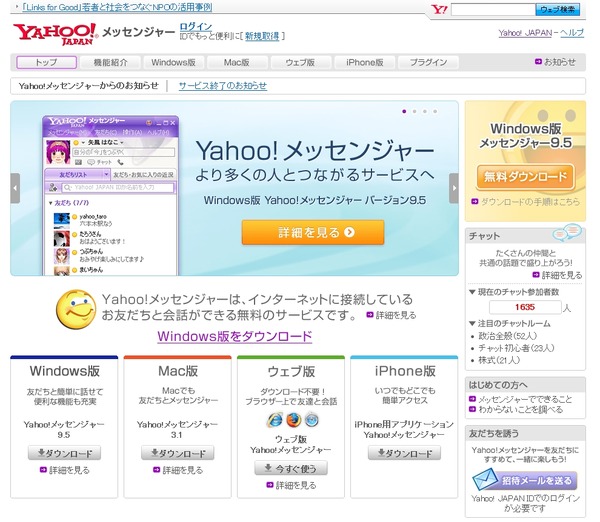
Task: Select the second carousel indicator dot
Action: (414, 110)
